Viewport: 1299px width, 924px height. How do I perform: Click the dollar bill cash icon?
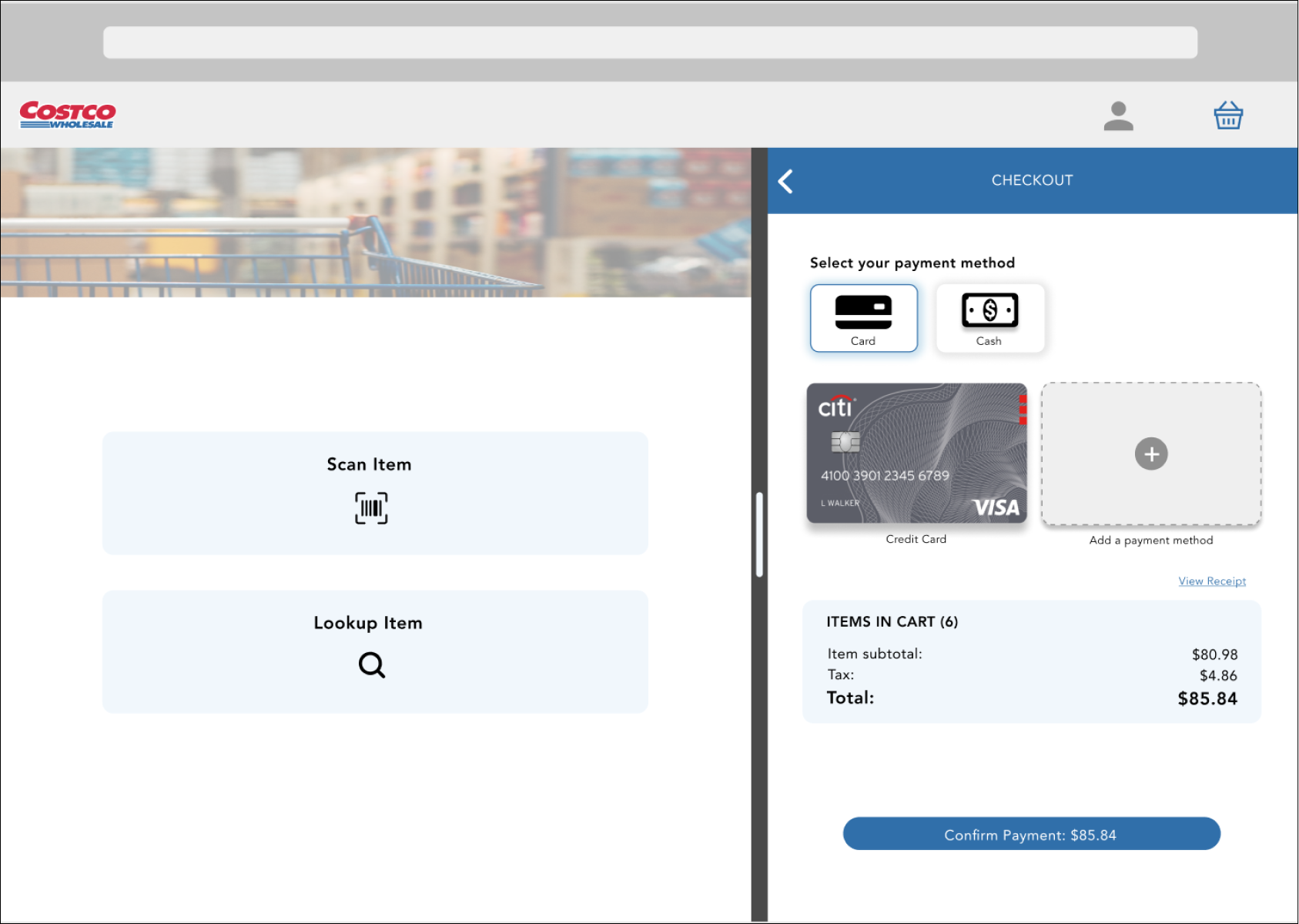[x=989, y=310]
